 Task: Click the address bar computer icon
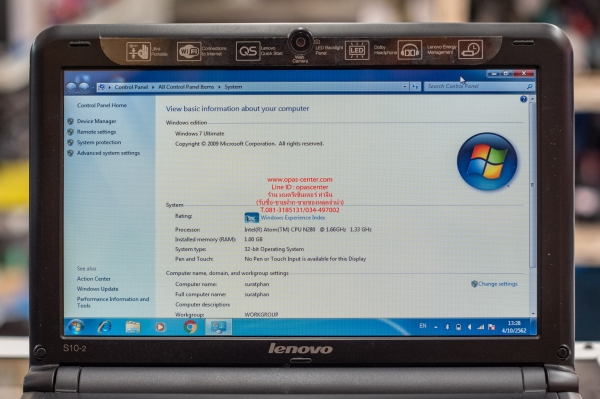click(102, 87)
